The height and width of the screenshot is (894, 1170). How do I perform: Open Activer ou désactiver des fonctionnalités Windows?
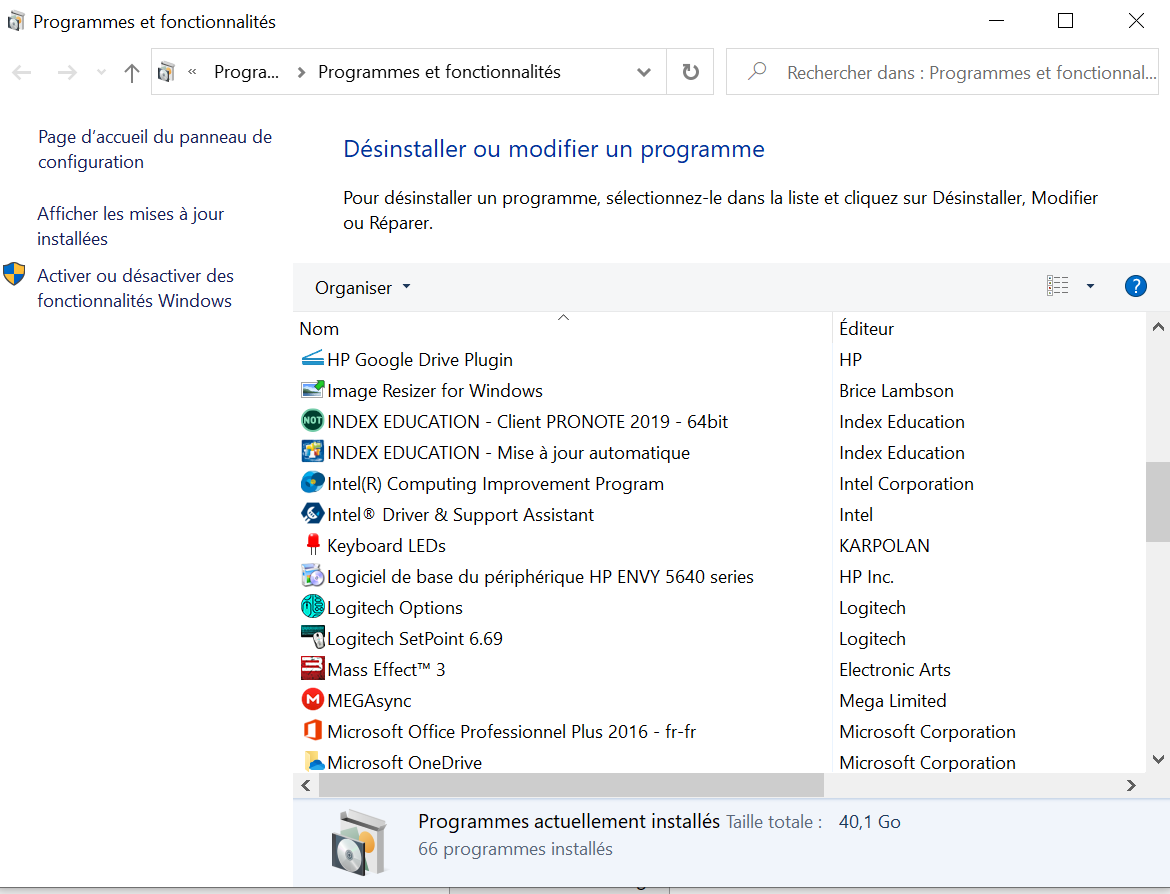point(135,288)
